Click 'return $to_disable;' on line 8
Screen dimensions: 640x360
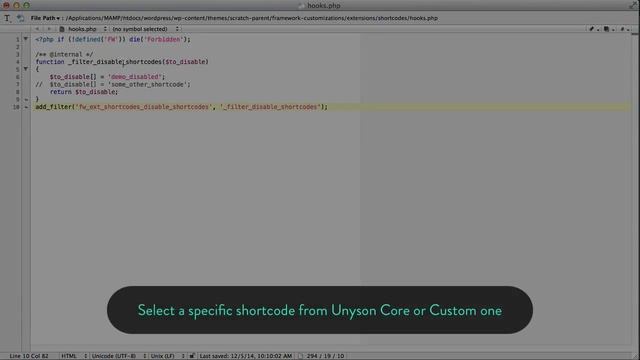[84, 92]
